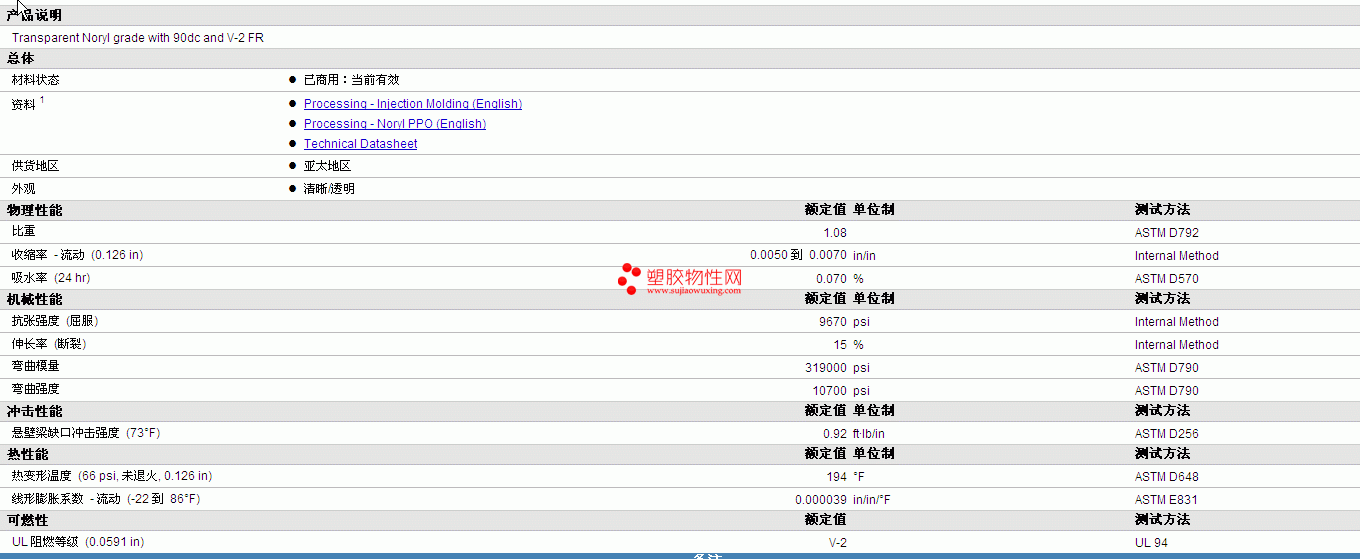
Task: Click expansion coefficient value 0.000039
Action: click(x=821, y=500)
